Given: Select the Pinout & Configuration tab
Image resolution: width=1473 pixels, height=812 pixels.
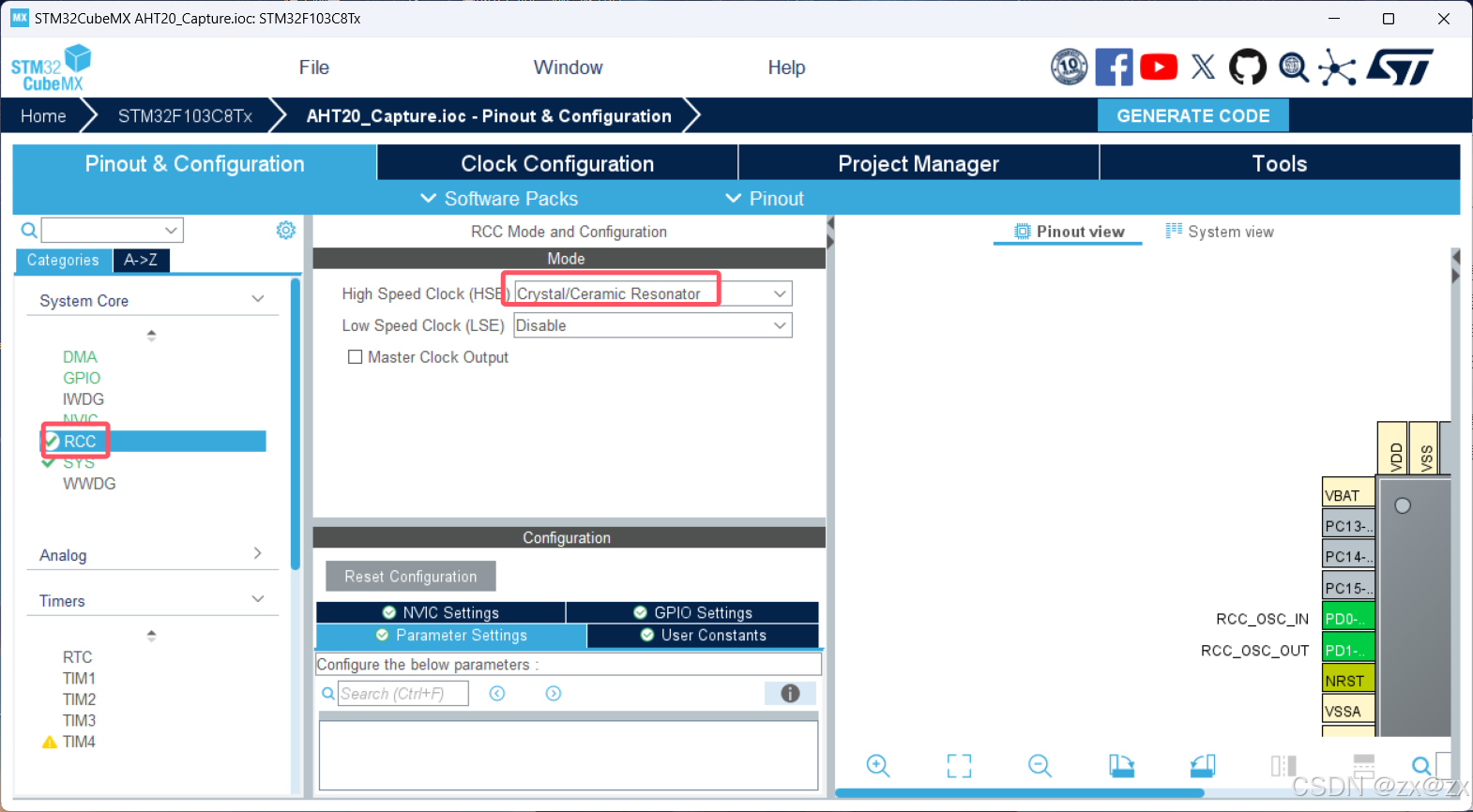Looking at the screenshot, I should (194, 163).
